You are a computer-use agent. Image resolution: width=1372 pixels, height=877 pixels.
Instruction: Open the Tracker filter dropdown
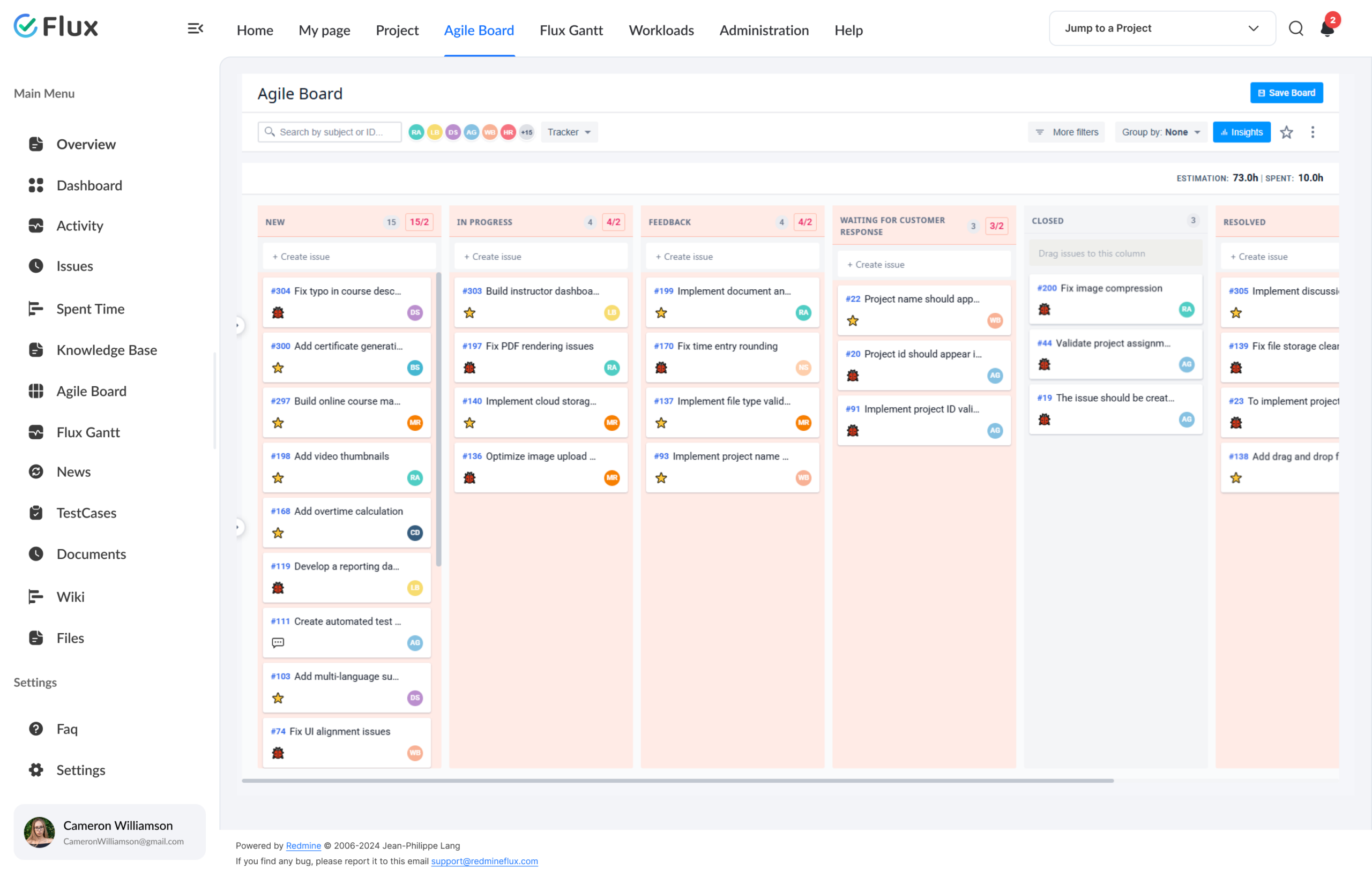[569, 132]
